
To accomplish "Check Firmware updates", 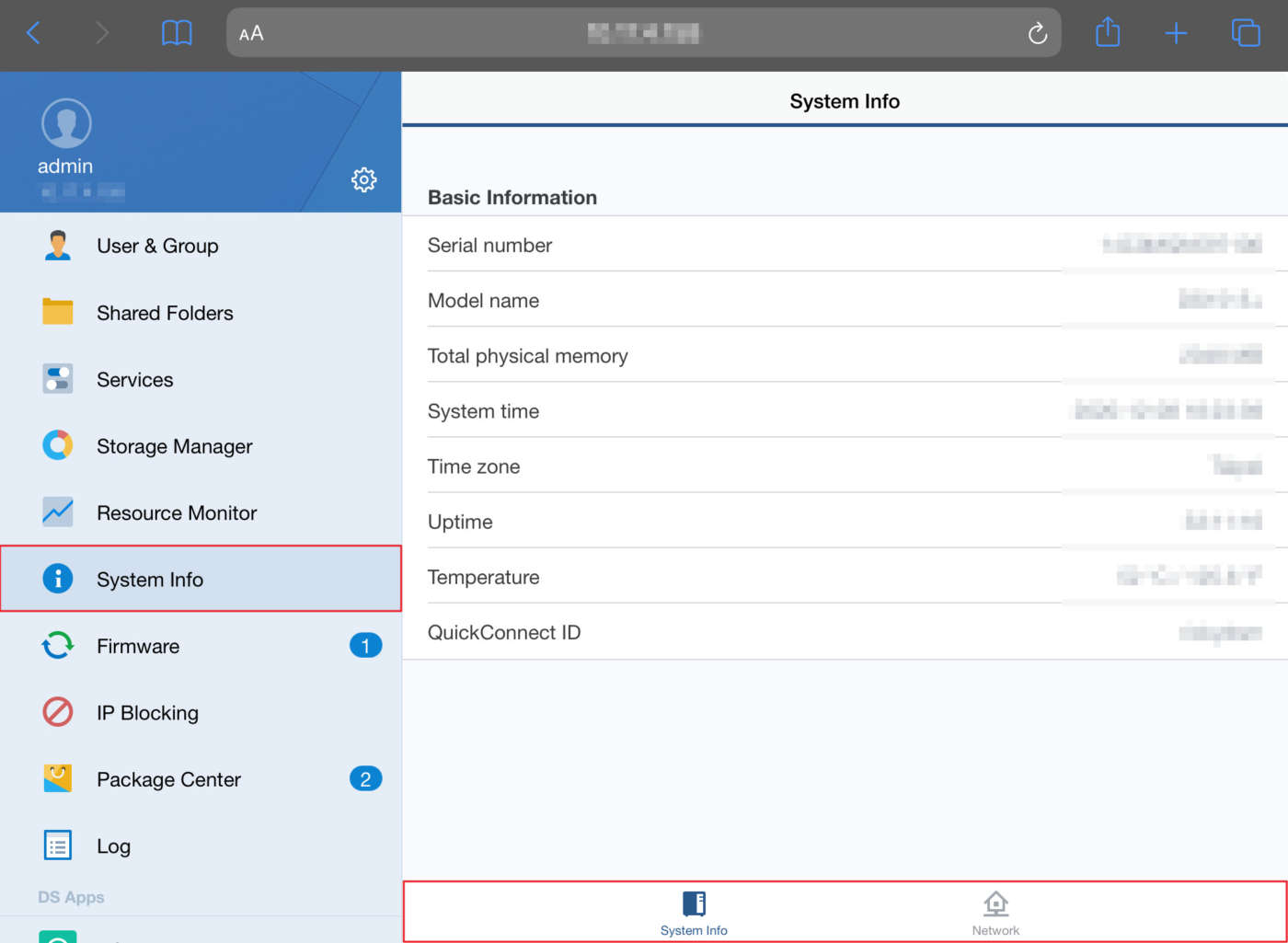I will (137, 646).
